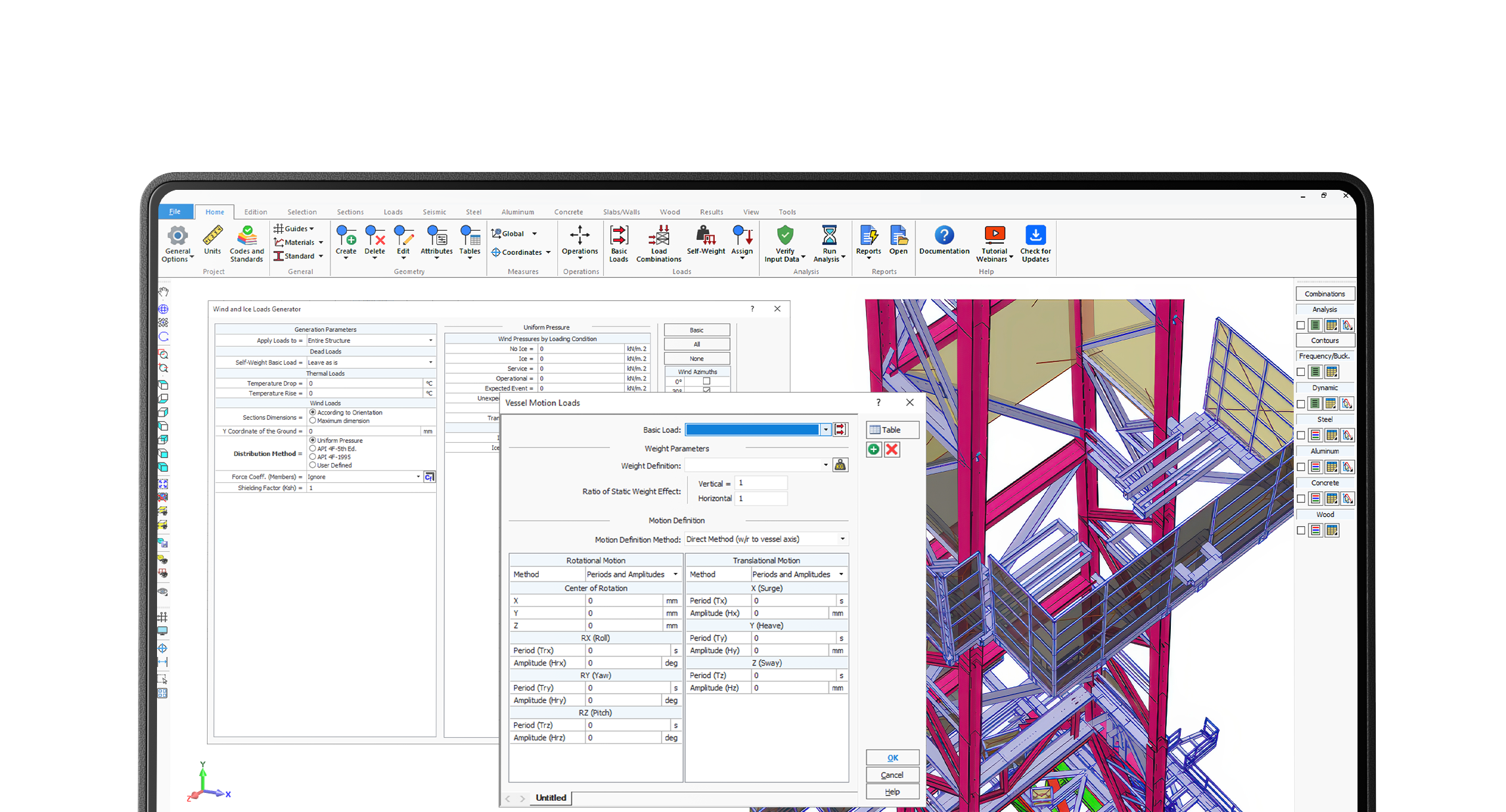Switch to the Loads ribbon tab
This screenshot has height=812, width=1506.
coord(393,212)
